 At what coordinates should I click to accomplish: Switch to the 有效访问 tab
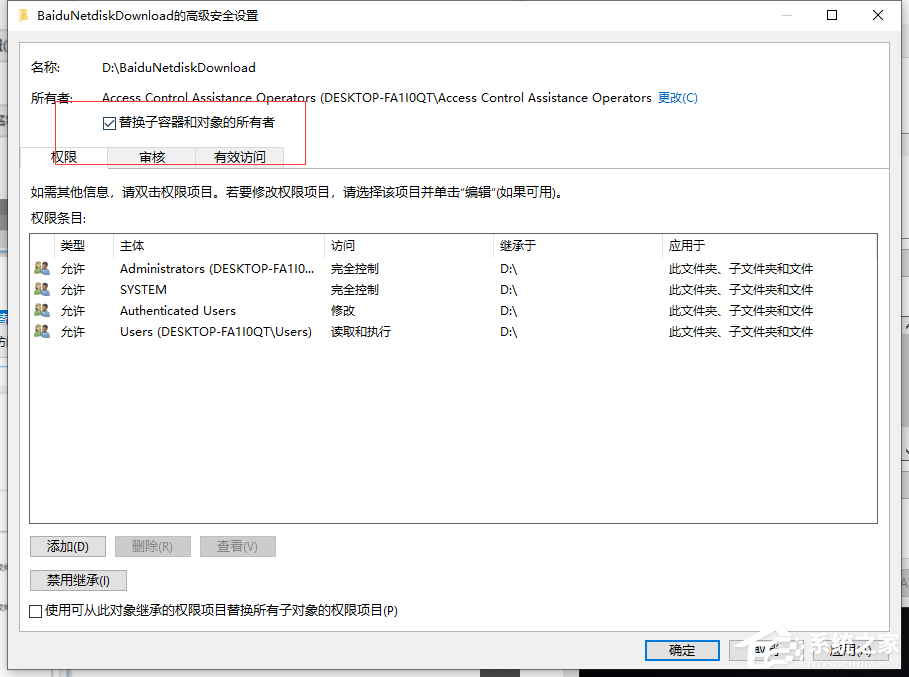pyautogui.click(x=240, y=157)
